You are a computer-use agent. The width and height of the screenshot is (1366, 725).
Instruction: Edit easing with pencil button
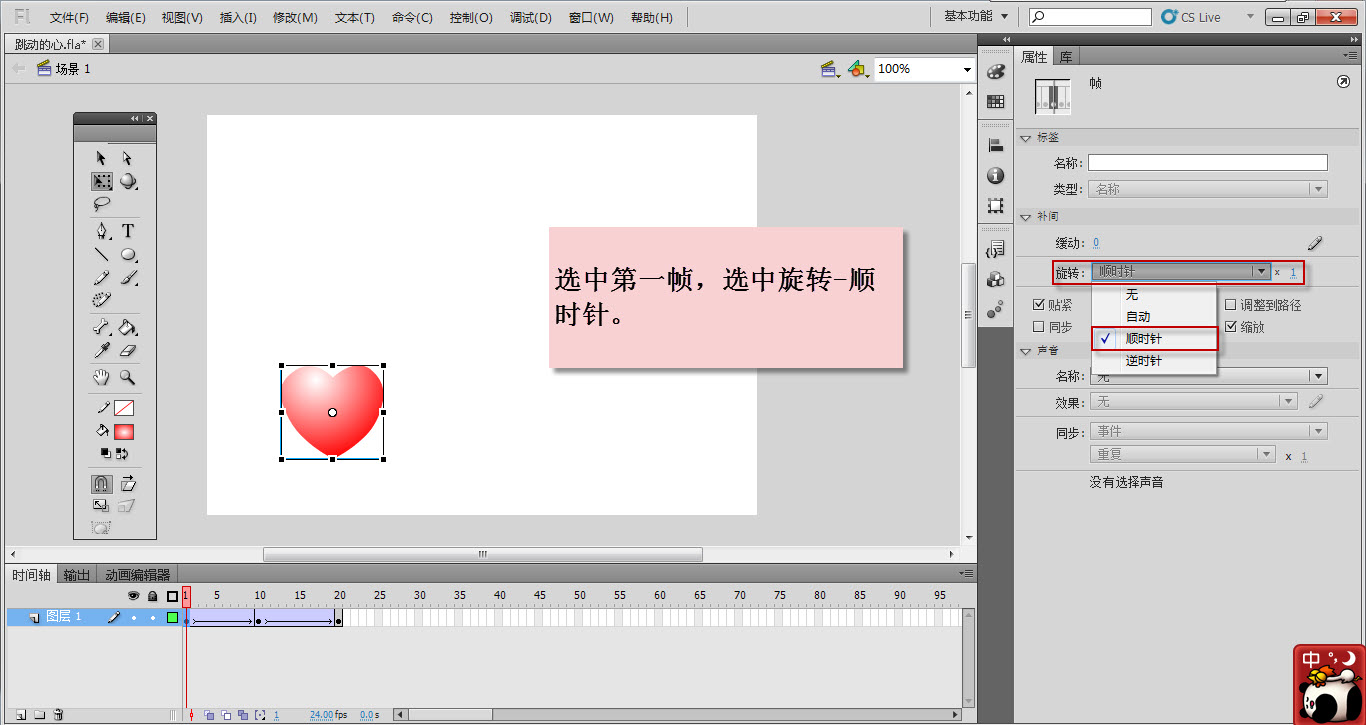coord(1316,242)
